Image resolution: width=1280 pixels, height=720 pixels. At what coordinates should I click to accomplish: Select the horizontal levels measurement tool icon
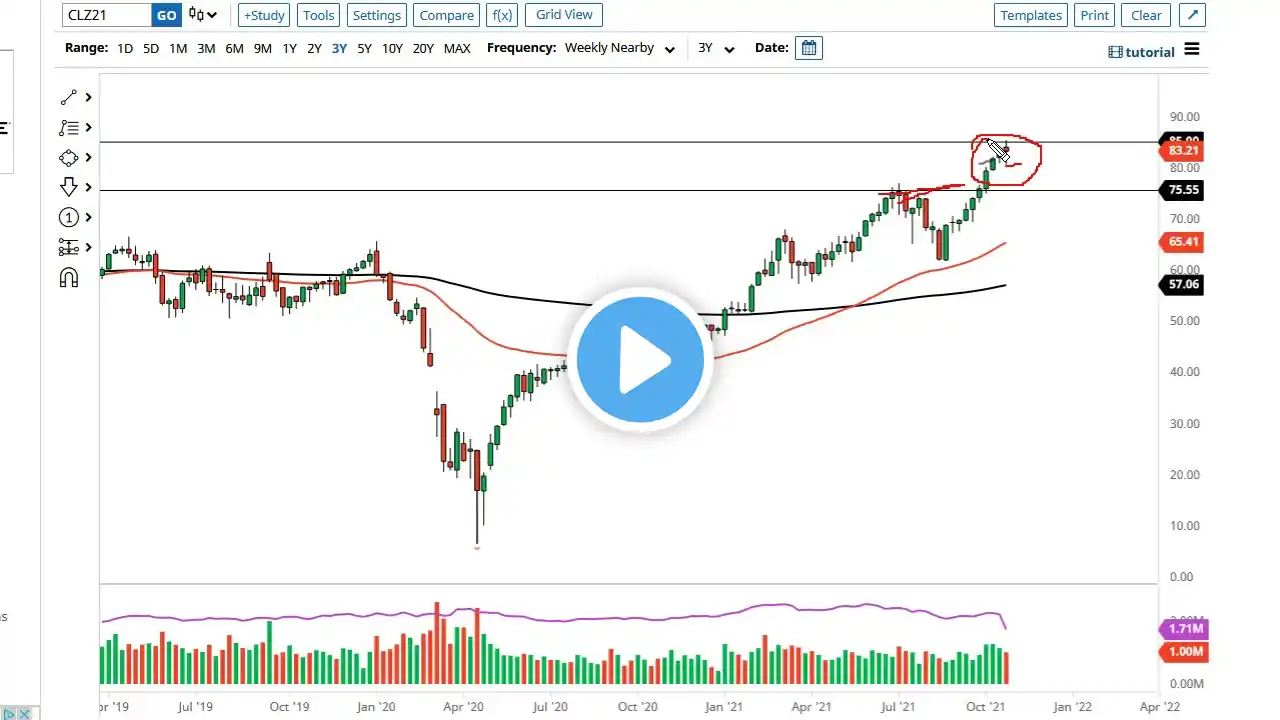coord(68,247)
